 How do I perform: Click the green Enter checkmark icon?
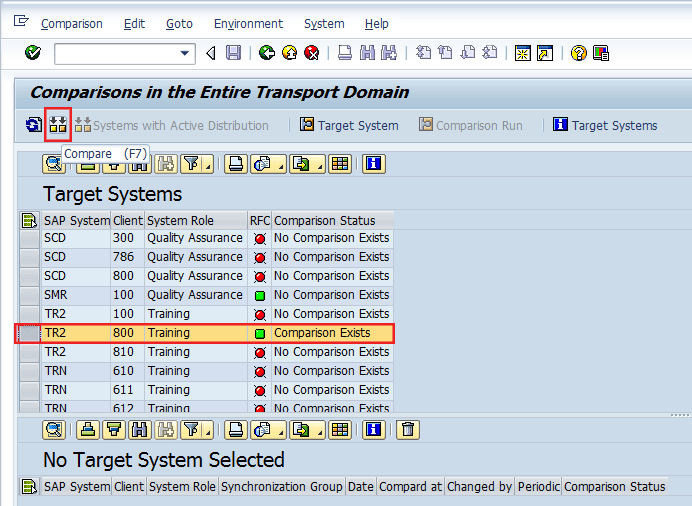pyautogui.click(x=33, y=53)
